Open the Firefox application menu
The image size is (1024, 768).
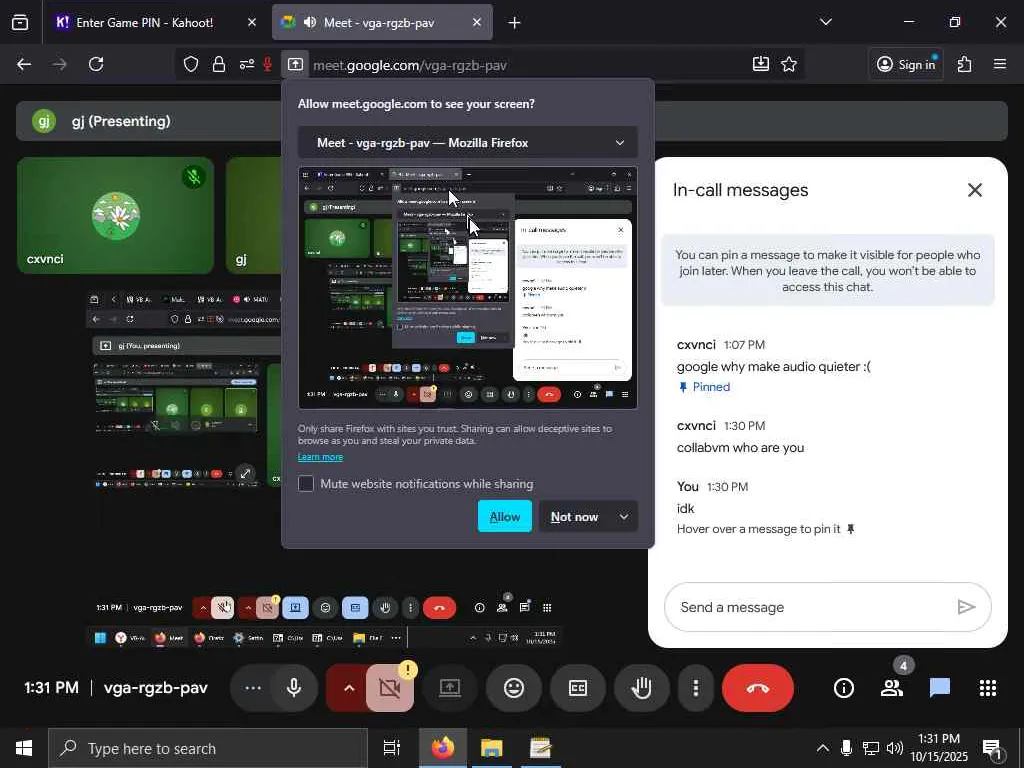1000,64
